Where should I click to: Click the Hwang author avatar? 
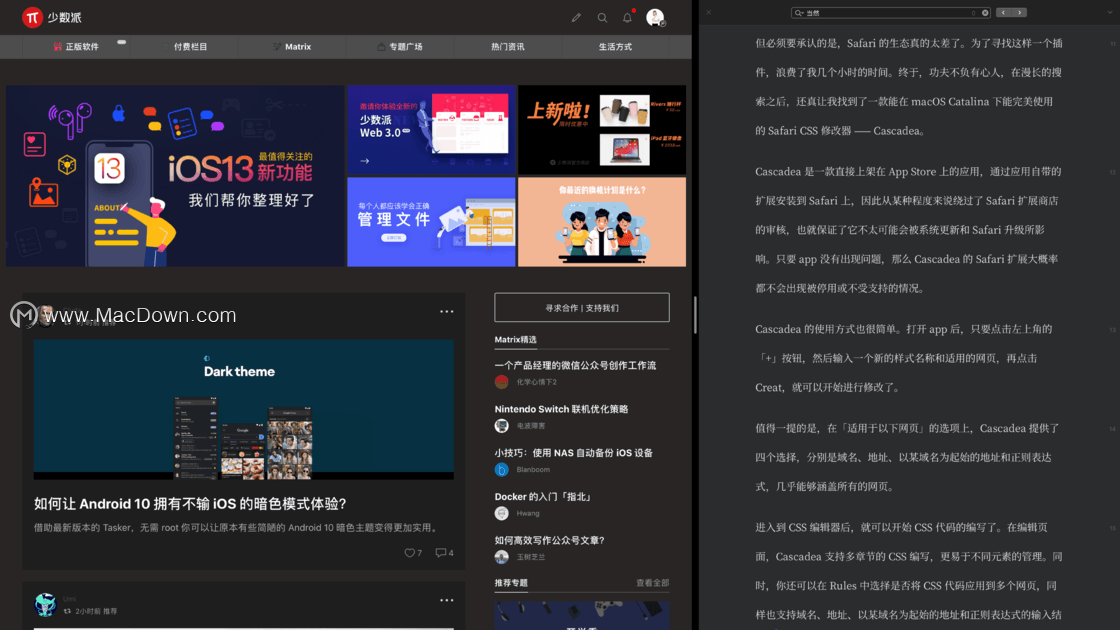[x=501, y=513]
